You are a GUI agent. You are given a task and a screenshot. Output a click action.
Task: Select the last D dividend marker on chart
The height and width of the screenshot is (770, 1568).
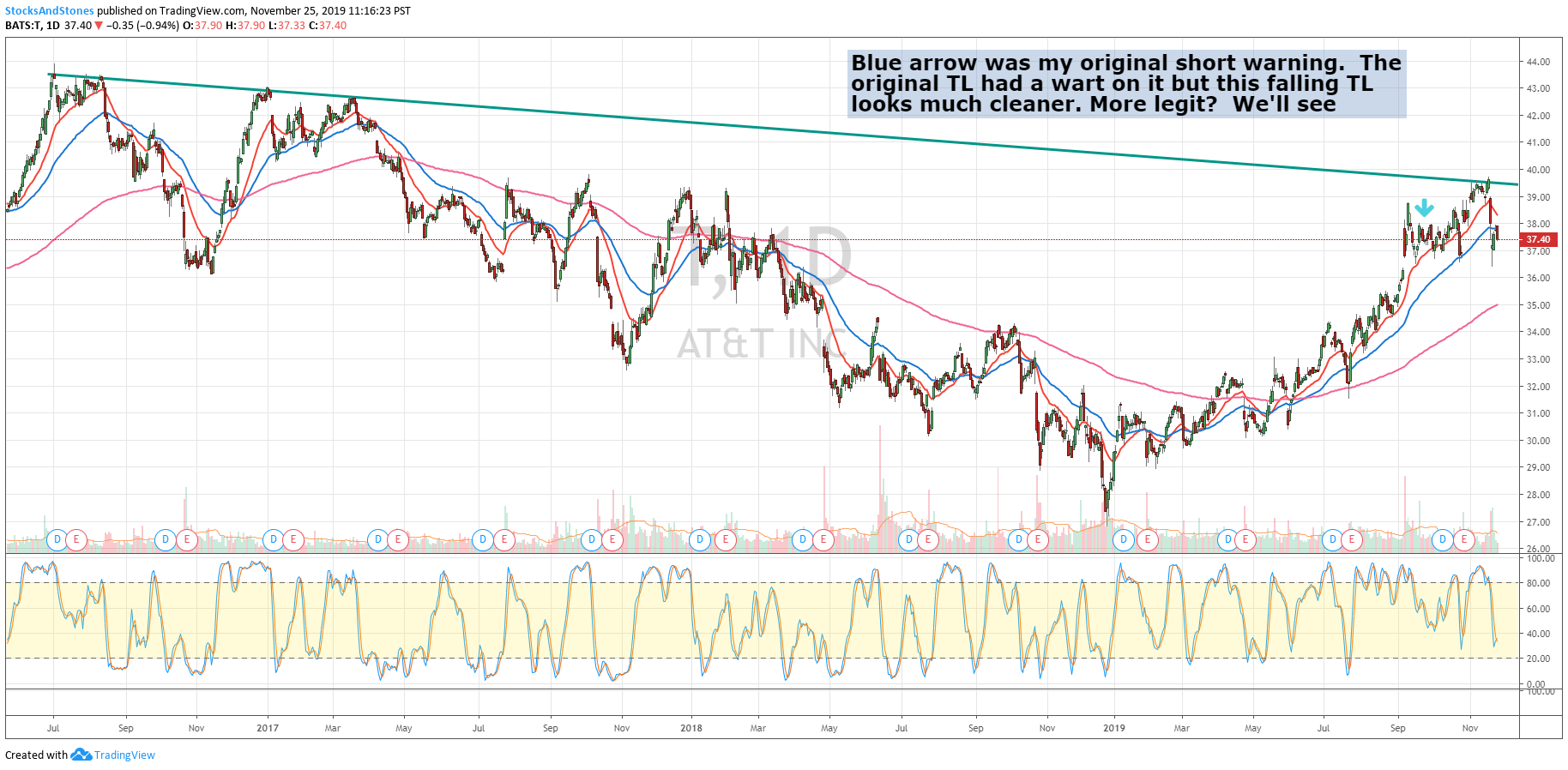click(x=1443, y=539)
